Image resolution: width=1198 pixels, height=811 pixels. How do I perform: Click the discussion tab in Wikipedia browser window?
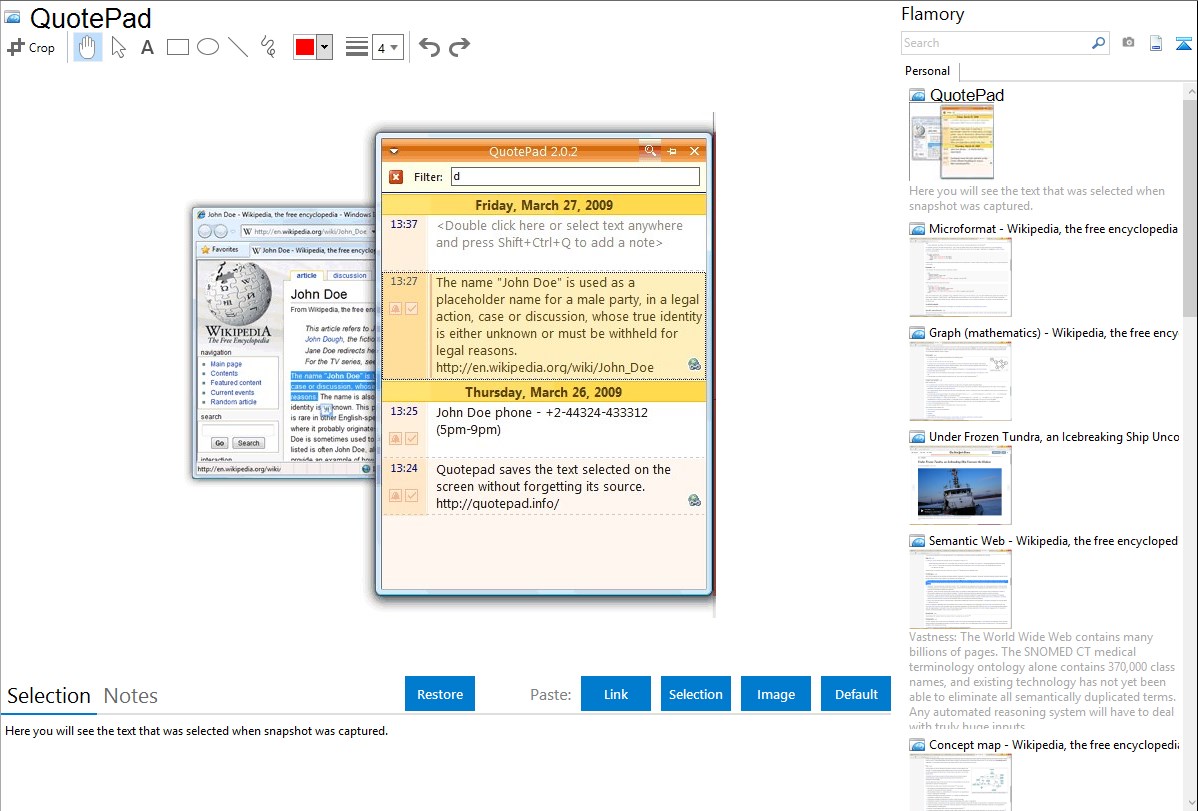350,275
